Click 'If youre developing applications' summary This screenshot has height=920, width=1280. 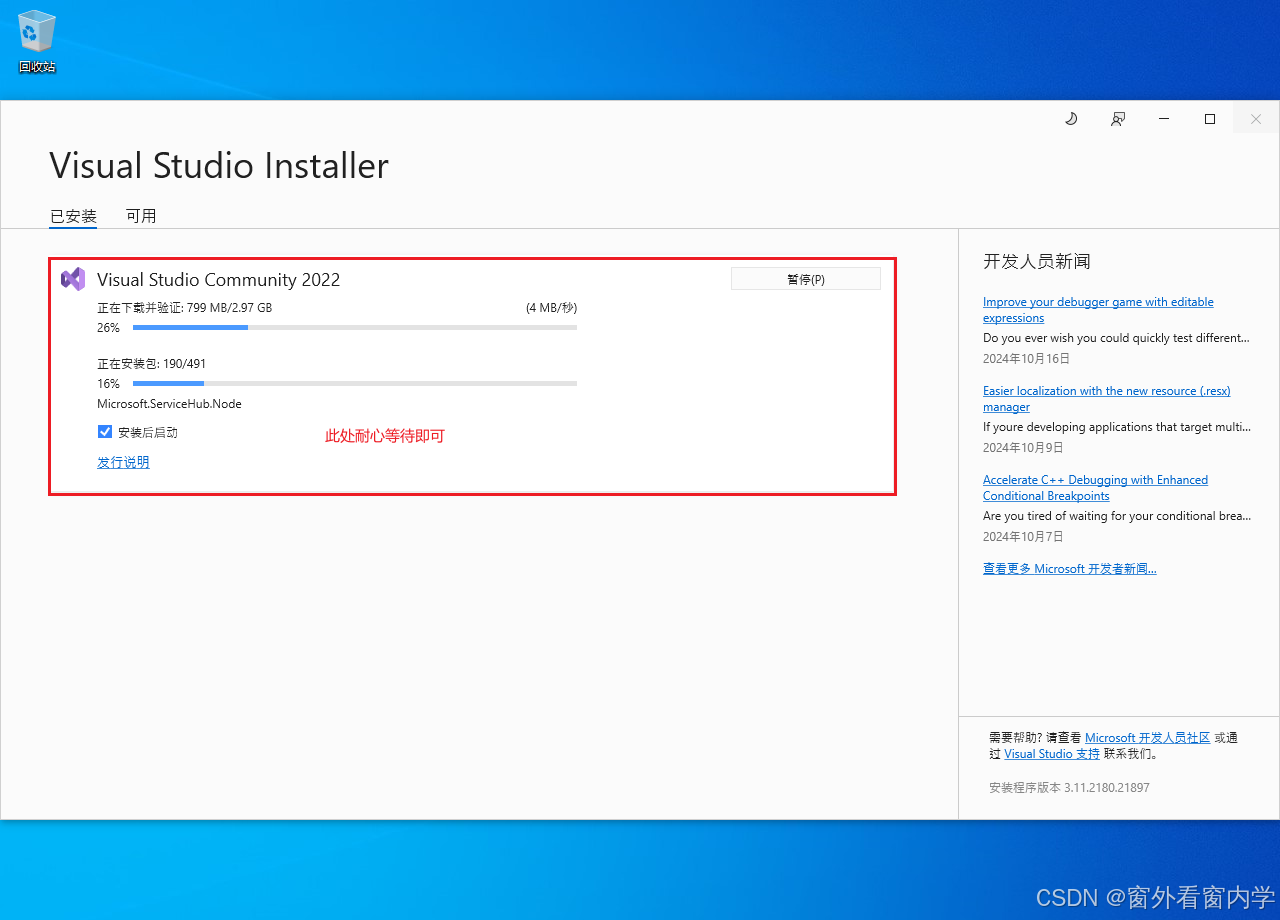coord(1116,427)
